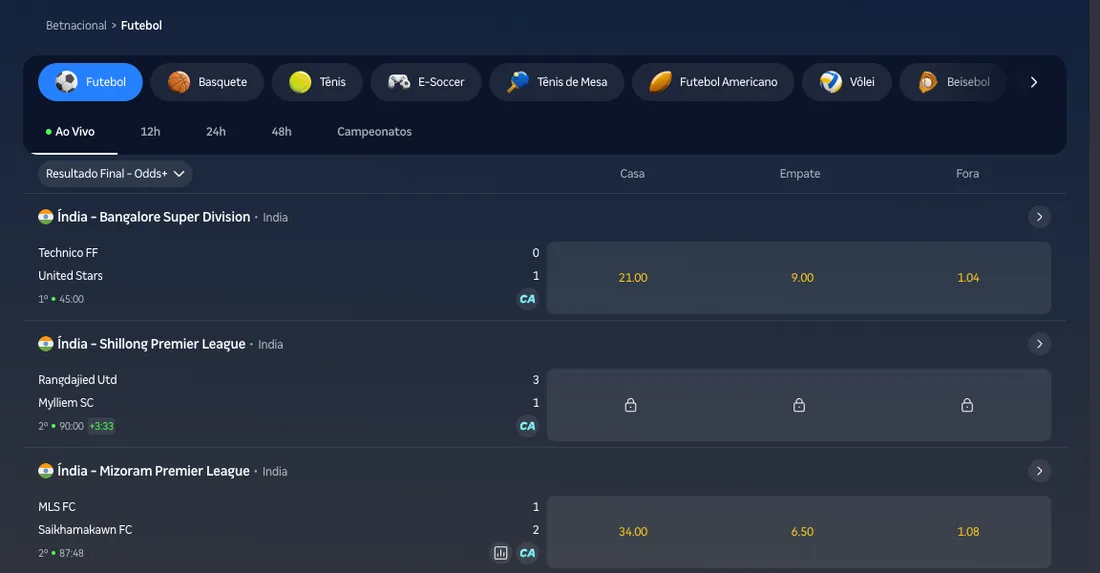Click the Casa column header
This screenshot has width=1100, height=573.
pyautogui.click(x=632, y=173)
